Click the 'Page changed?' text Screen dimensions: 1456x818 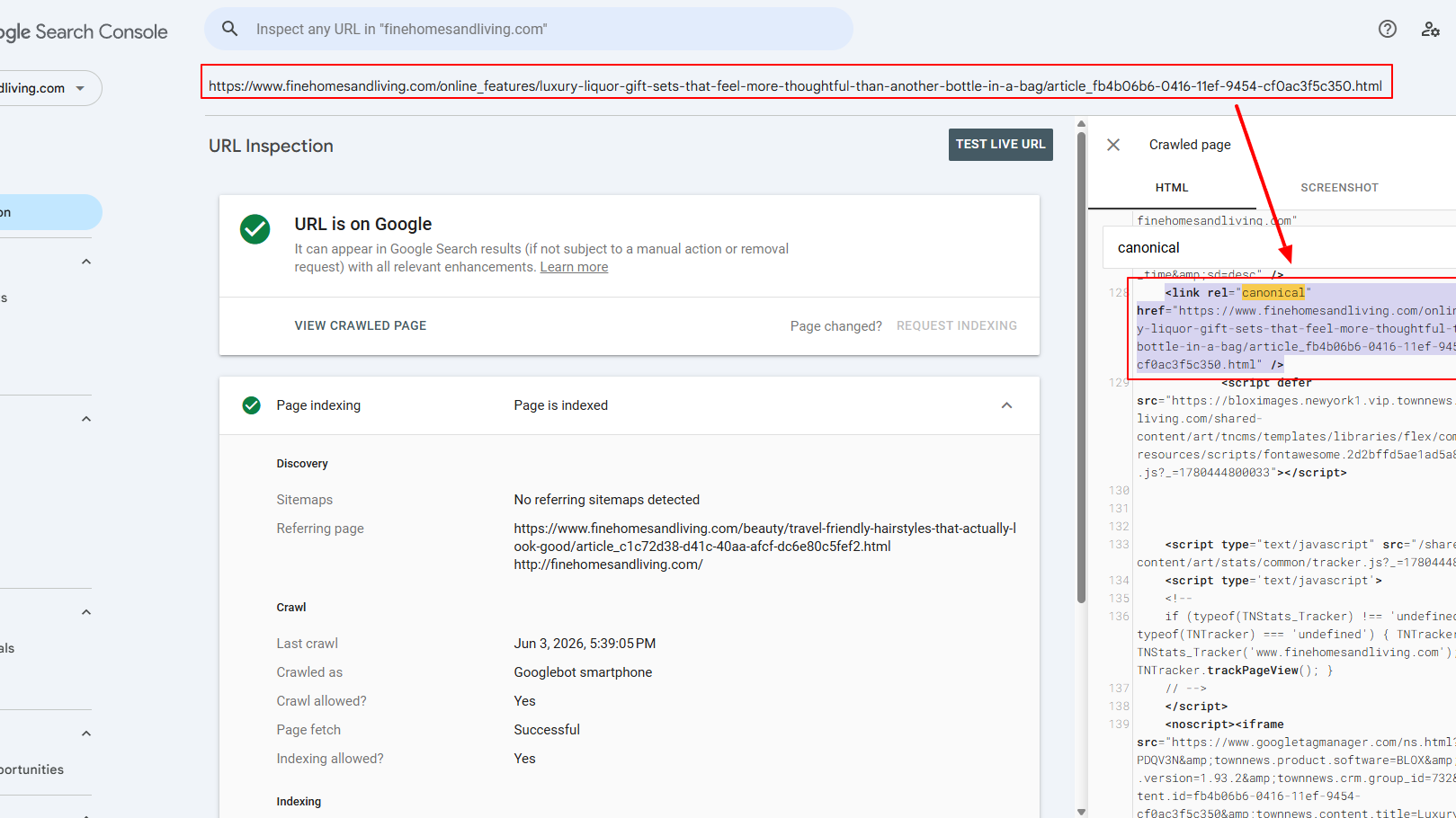[836, 326]
